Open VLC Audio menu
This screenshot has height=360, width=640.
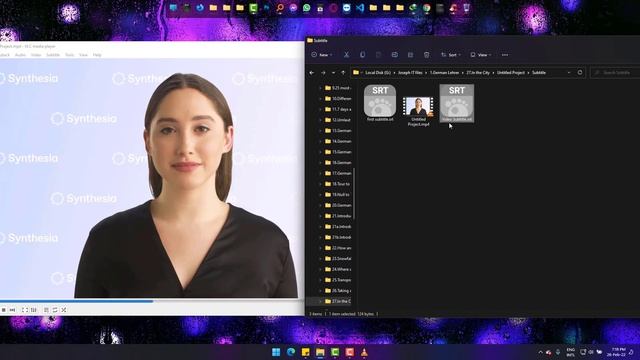pyautogui.click(x=20, y=55)
